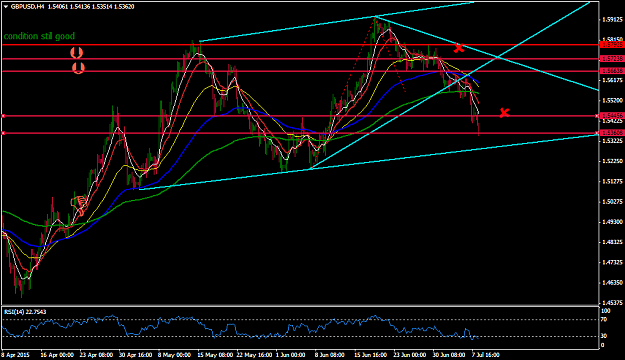
Task: Click the triangle menu before GBPUSD,H4
Action: tap(6, 6)
